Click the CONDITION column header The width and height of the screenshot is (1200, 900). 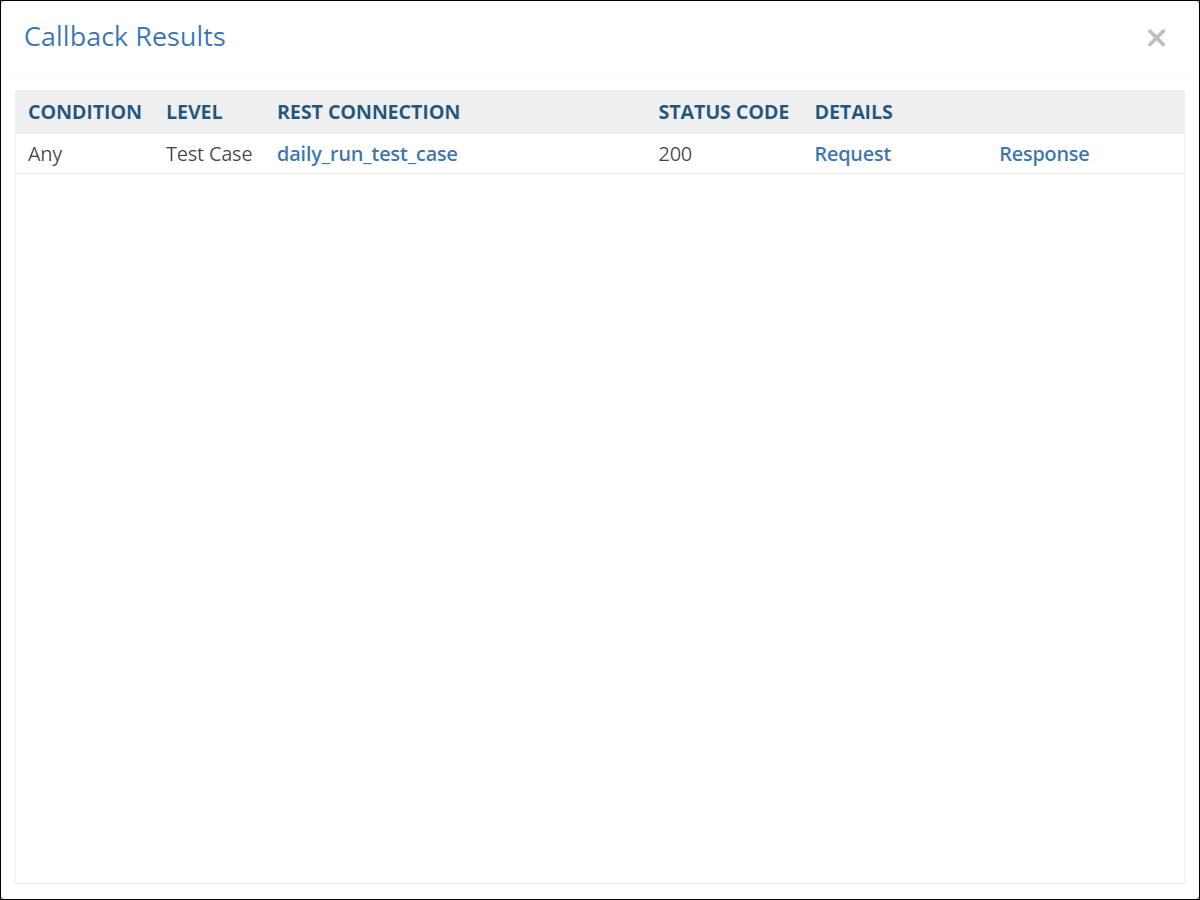pyautogui.click(x=85, y=112)
